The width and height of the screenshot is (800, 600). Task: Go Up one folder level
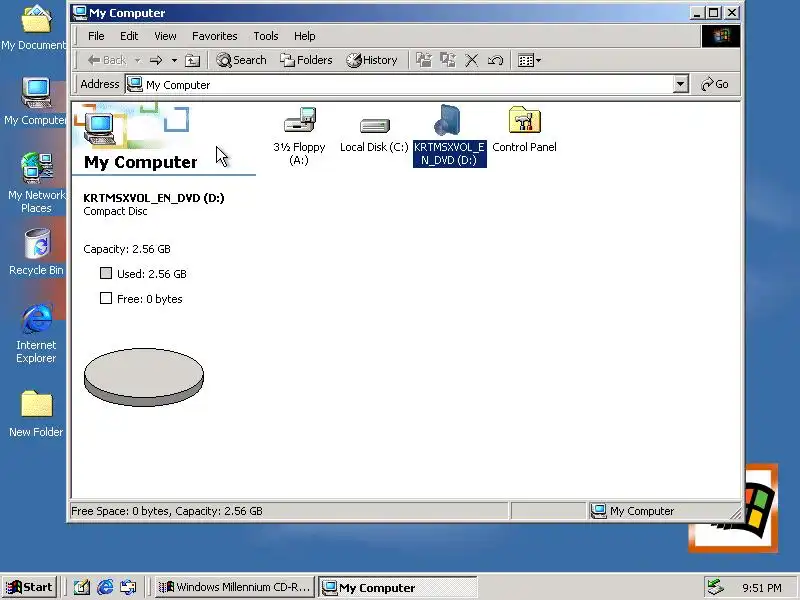coord(192,60)
